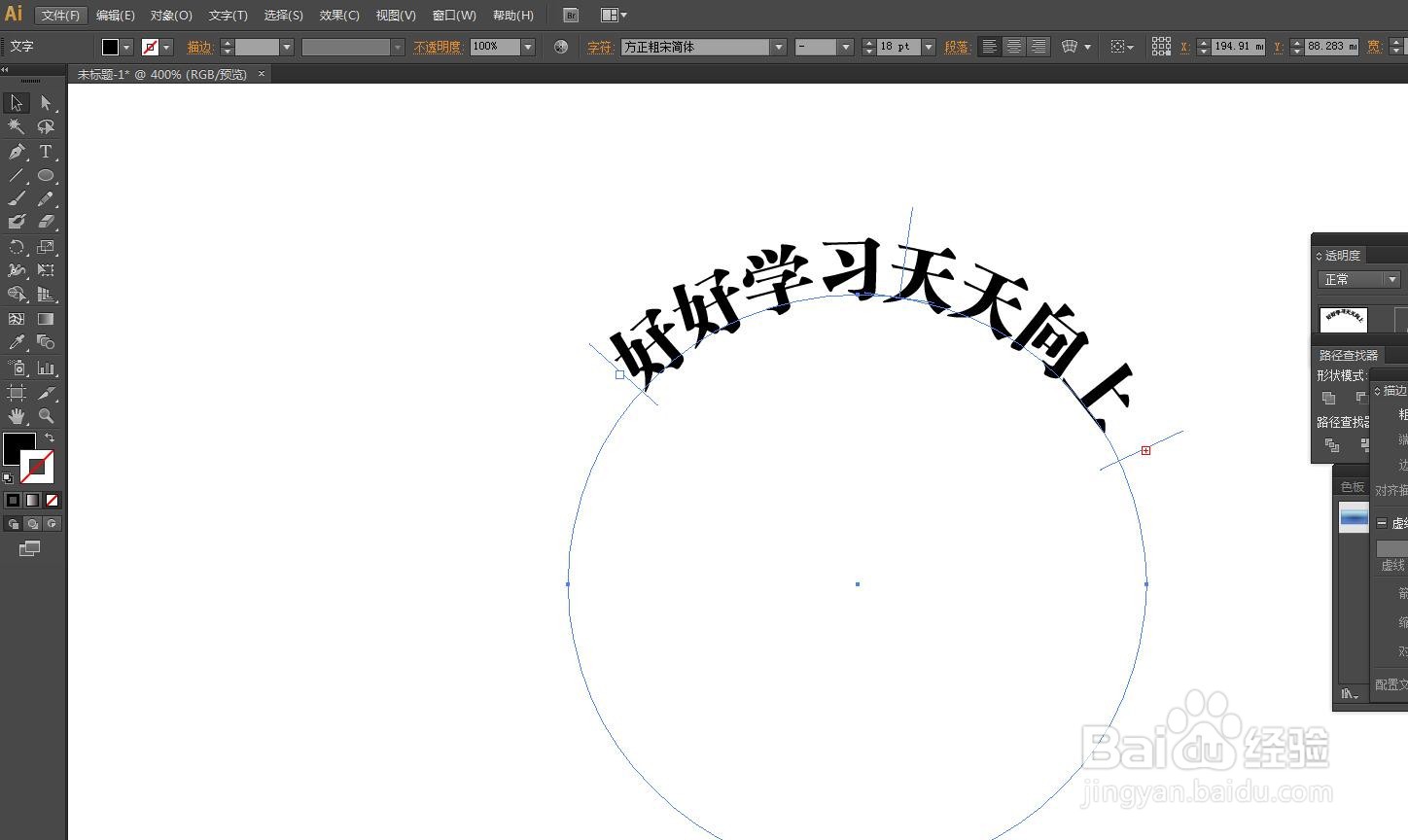Open the fill color dropdown arrow
Screen dimensions: 1408x840
click(x=126, y=47)
